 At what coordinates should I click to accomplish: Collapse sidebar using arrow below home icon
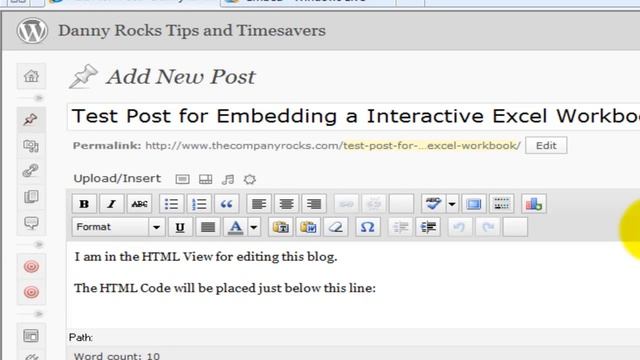click(x=38, y=98)
